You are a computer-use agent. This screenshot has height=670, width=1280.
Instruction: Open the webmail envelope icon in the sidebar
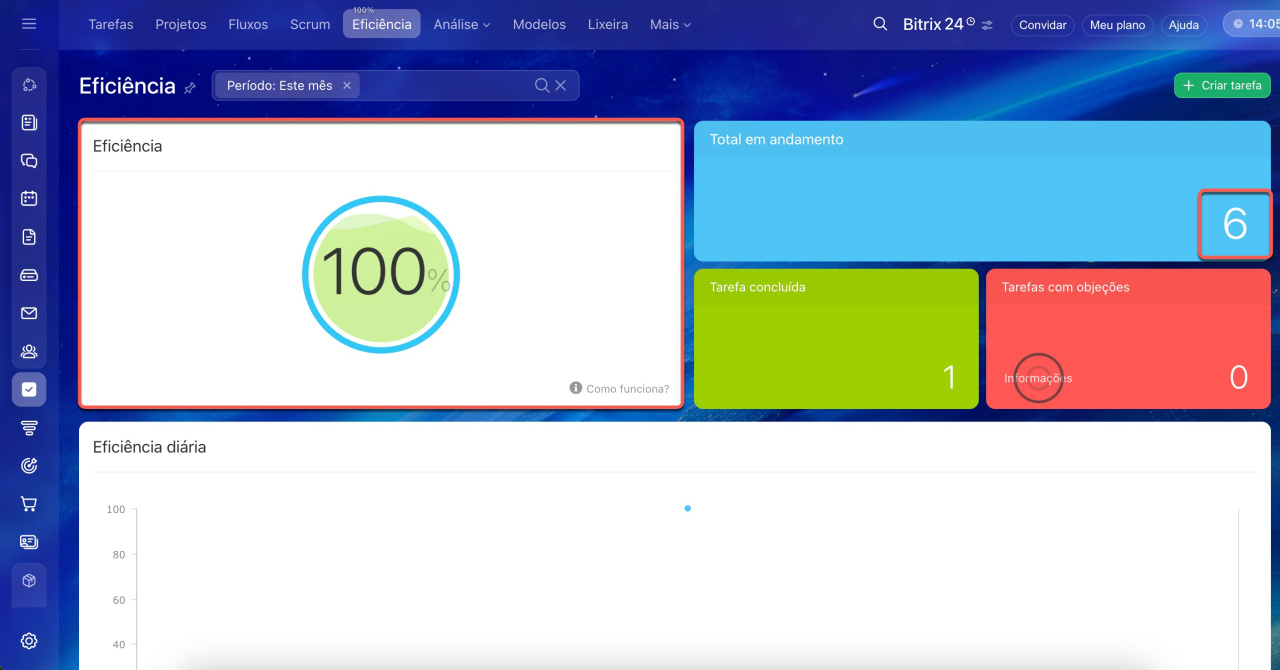coord(29,313)
